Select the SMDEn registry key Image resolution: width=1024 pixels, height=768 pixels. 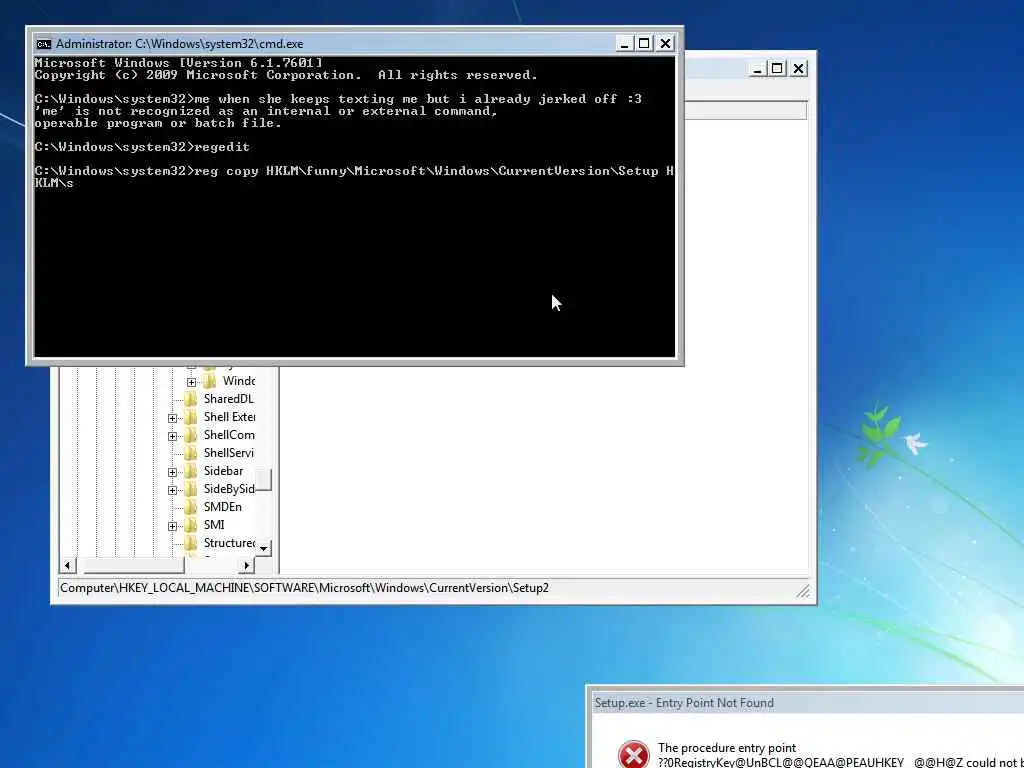[223, 507]
